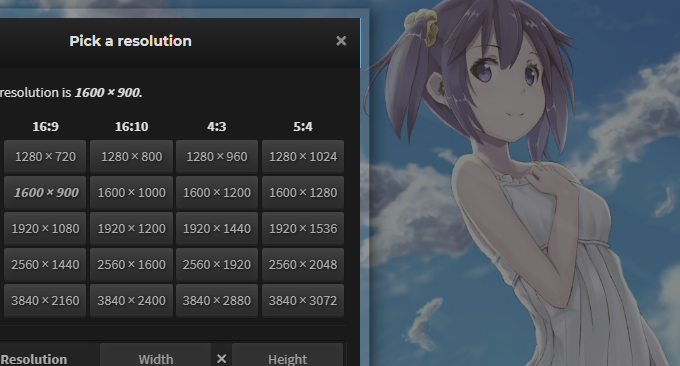Click the 2560 × 1920 button

pyautogui.click(x=217, y=265)
